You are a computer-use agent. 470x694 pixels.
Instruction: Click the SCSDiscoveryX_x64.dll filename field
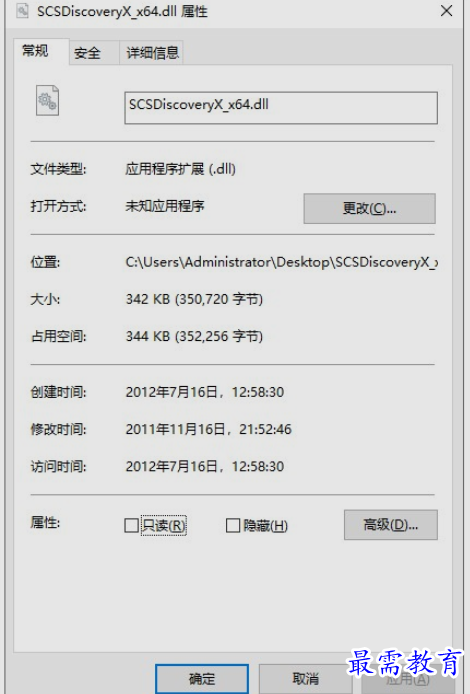[281, 108]
